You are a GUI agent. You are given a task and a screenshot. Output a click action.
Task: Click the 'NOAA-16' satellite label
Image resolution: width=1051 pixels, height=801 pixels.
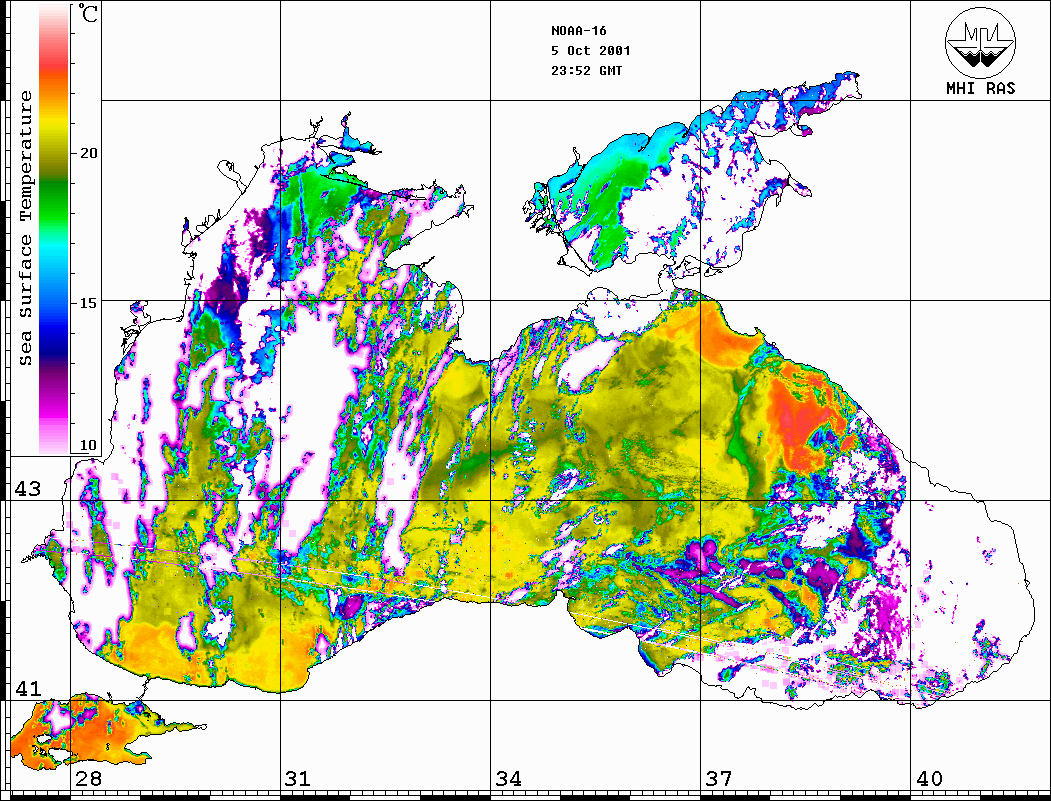[578, 31]
